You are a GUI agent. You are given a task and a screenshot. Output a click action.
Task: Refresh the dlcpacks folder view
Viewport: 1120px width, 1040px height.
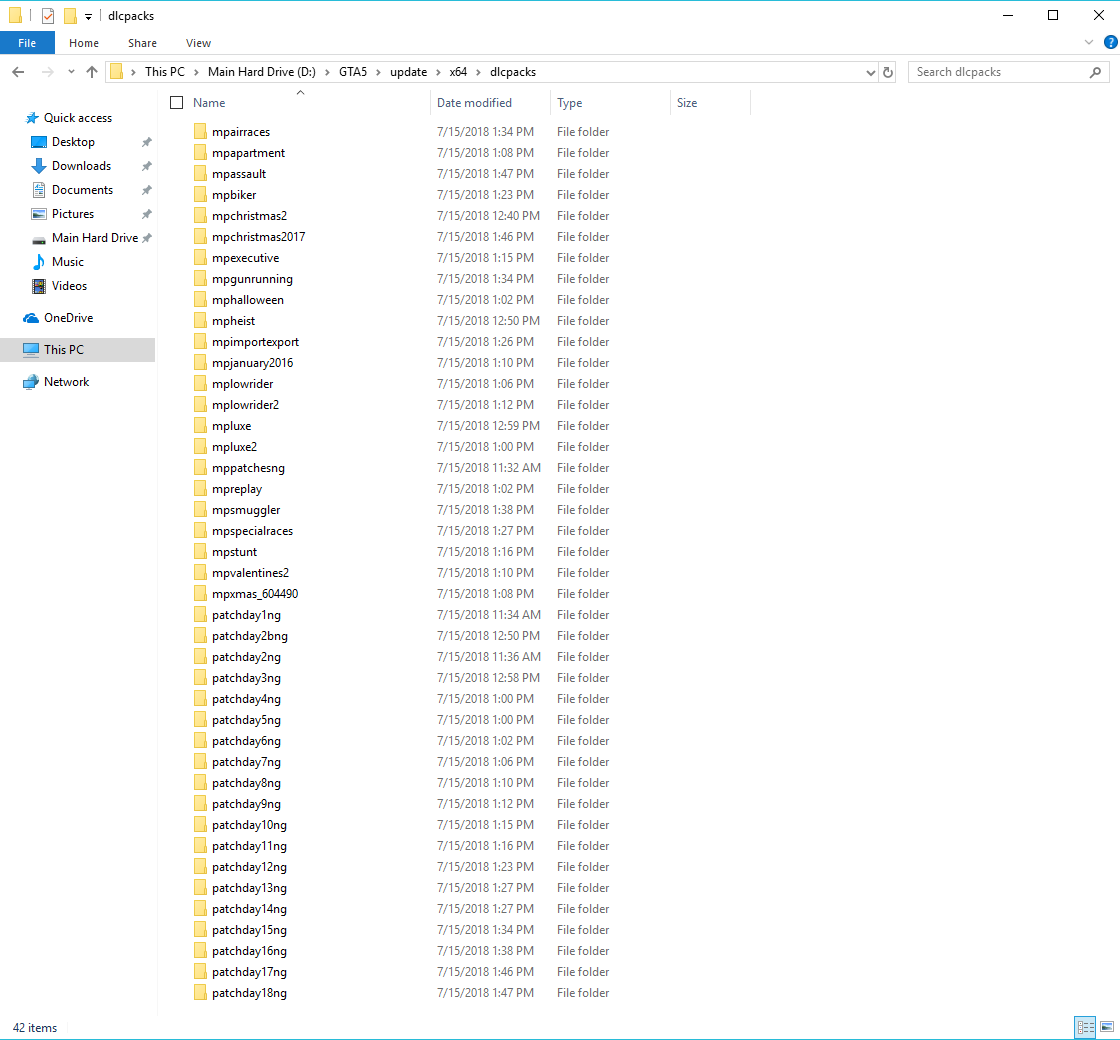click(x=888, y=72)
